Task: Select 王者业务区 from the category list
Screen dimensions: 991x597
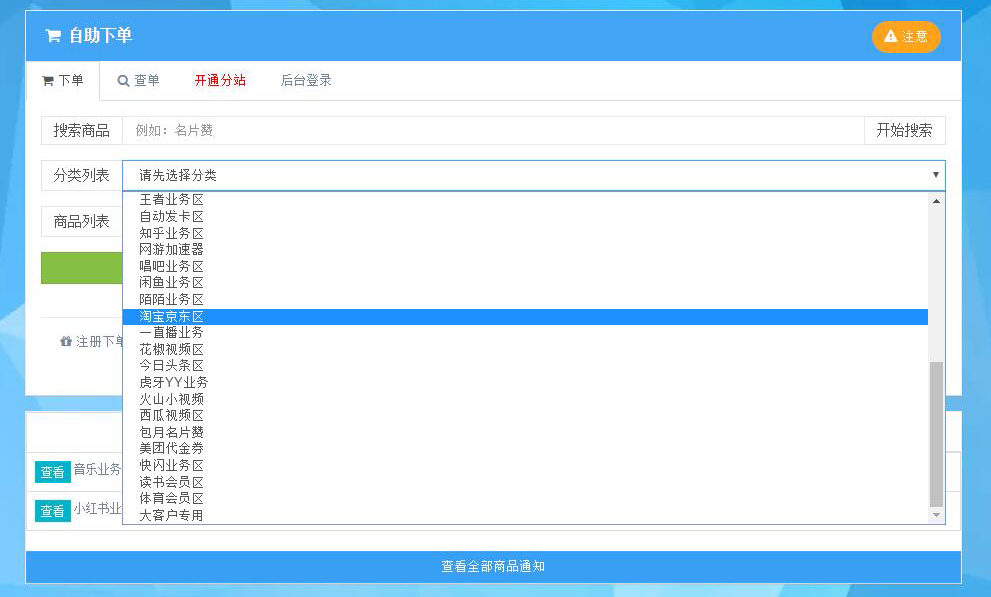Action: pyautogui.click(x=525, y=200)
